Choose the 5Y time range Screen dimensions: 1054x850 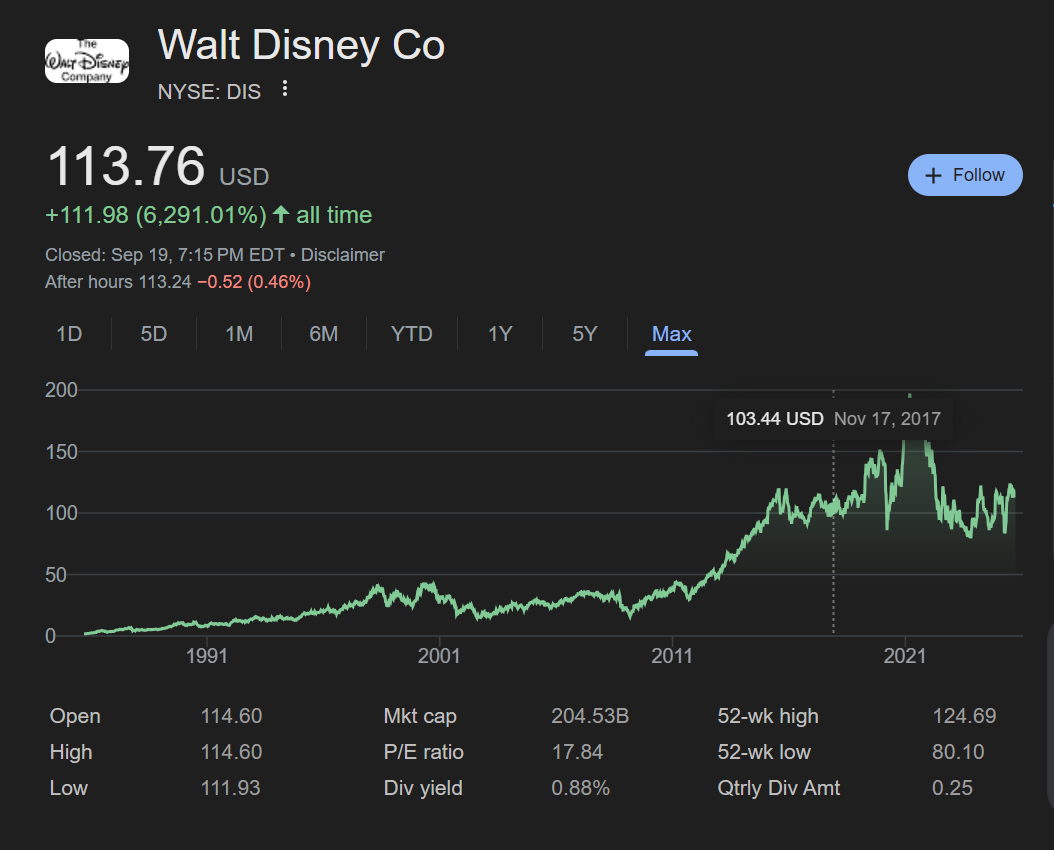pos(585,334)
